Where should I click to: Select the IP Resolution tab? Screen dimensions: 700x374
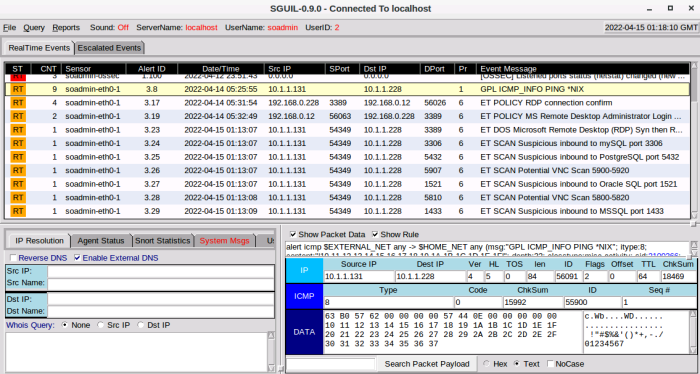pos(39,241)
